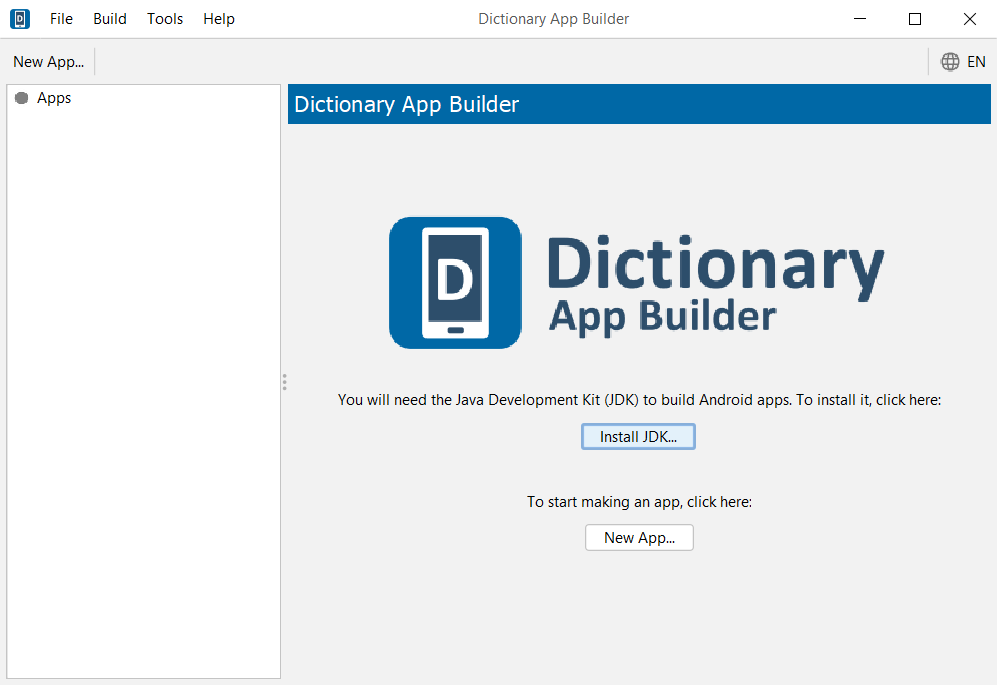Open the EN language selector
This screenshot has width=997, height=685.
[976, 62]
